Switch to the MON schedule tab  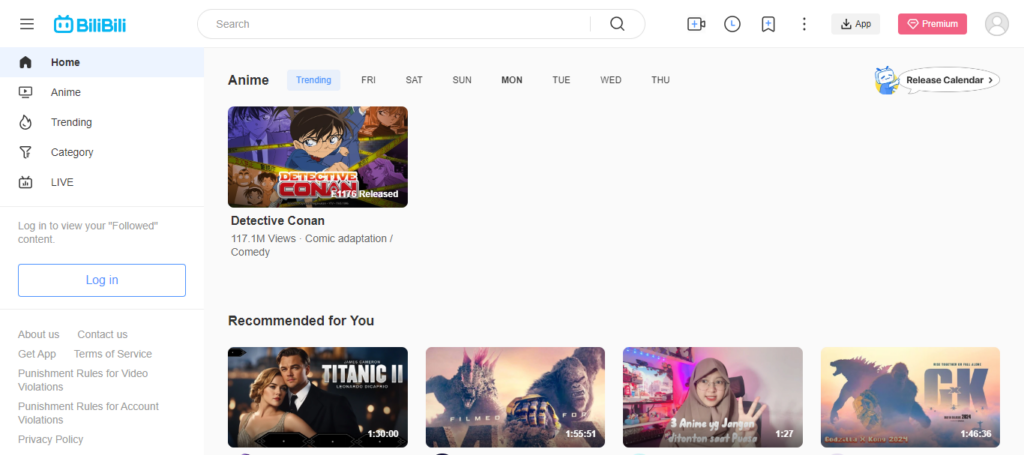coord(511,80)
